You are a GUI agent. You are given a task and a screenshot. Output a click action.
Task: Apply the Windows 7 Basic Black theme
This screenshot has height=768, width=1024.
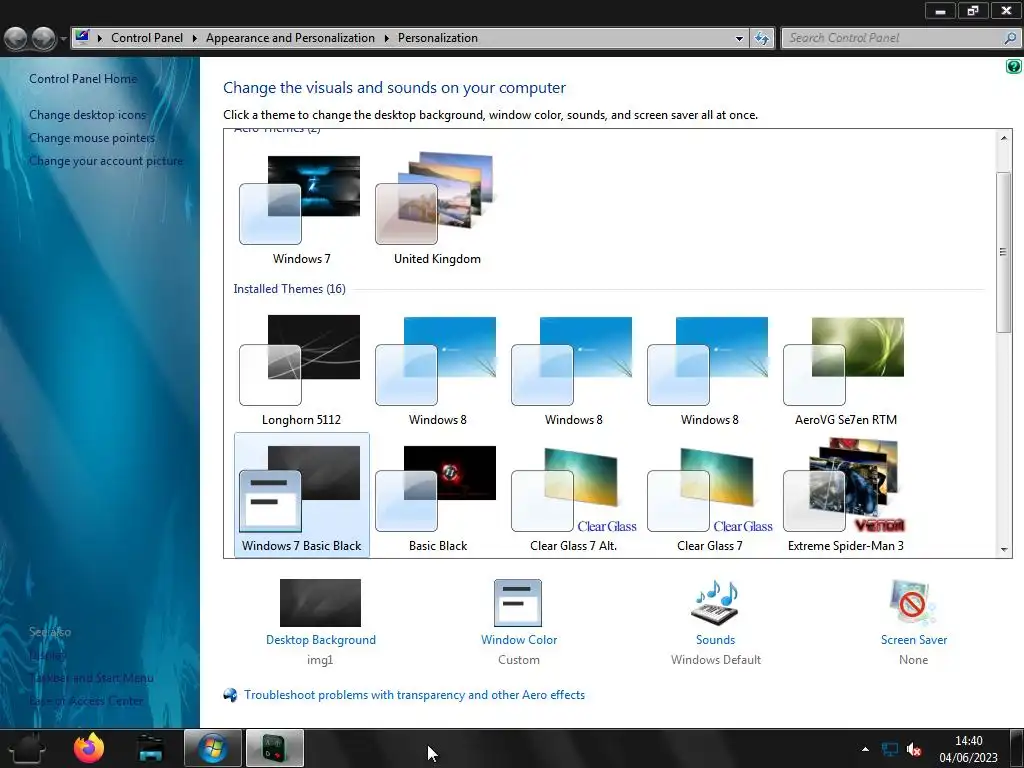pyautogui.click(x=301, y=495)
